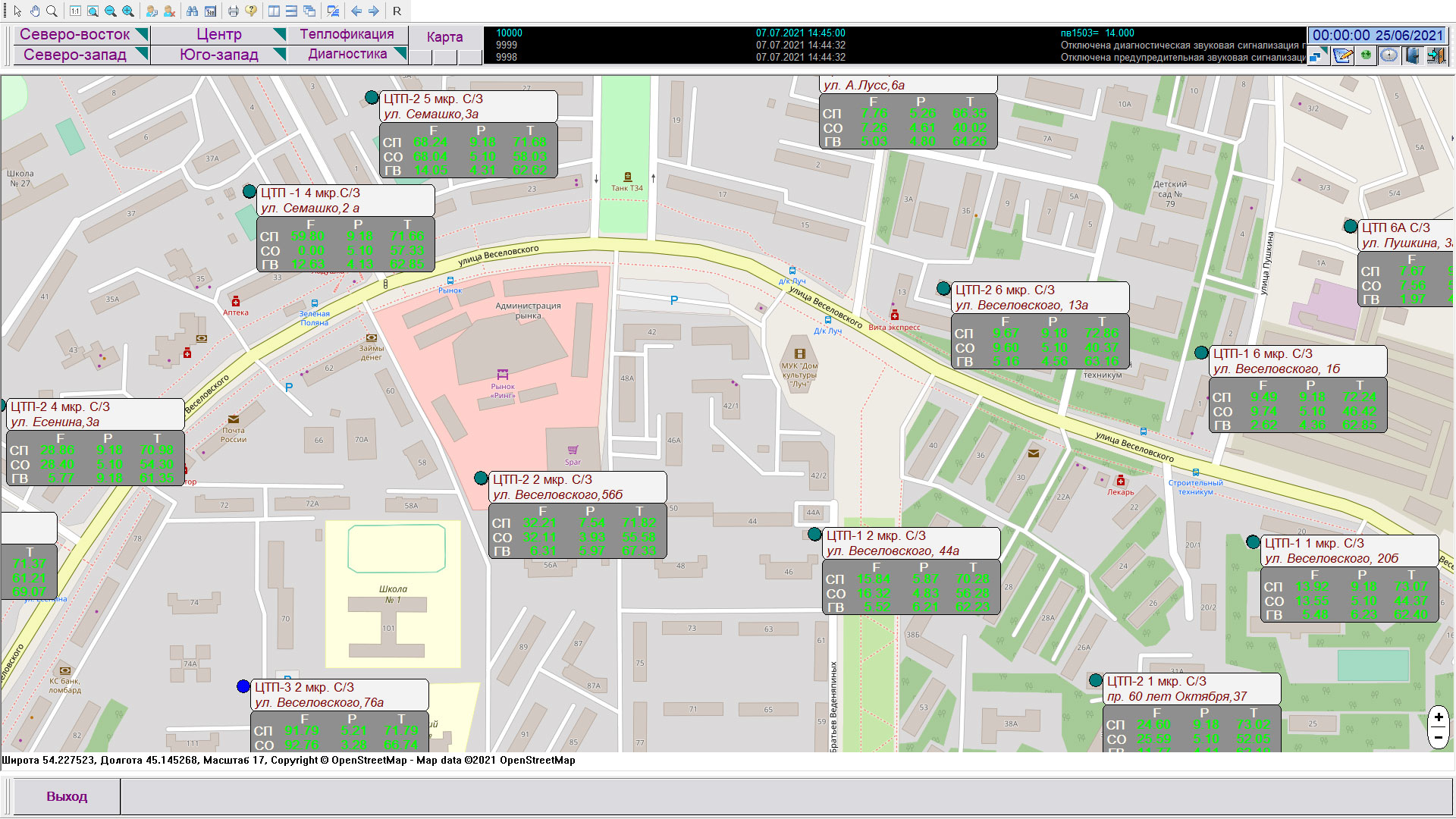Image resolution: width=1456 pixels, height=819 pixels.
Task: Expand the Северо-запад dropdown
Action: coord(142,54)
